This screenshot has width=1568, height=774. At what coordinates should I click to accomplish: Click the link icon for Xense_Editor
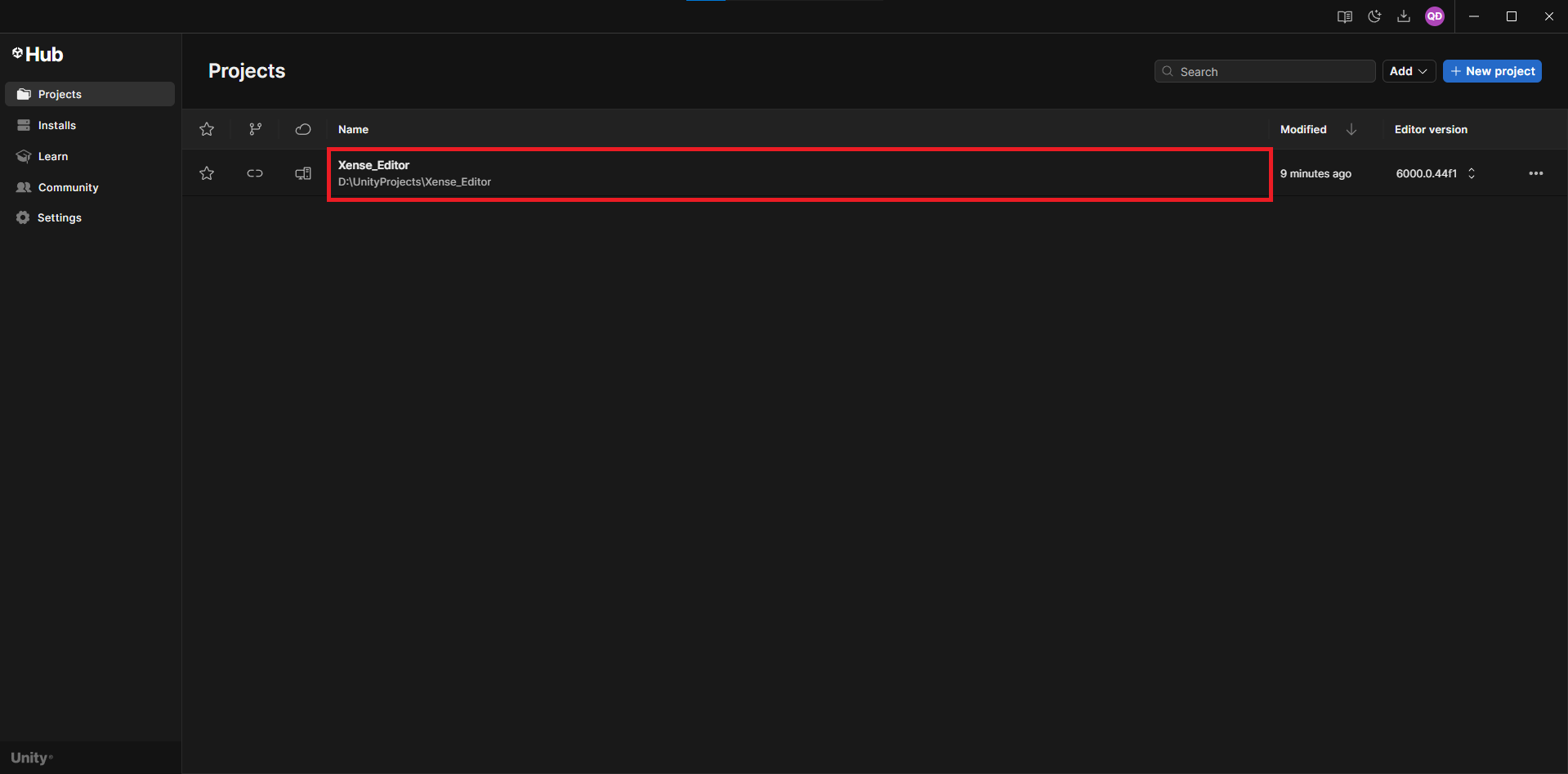255,173
